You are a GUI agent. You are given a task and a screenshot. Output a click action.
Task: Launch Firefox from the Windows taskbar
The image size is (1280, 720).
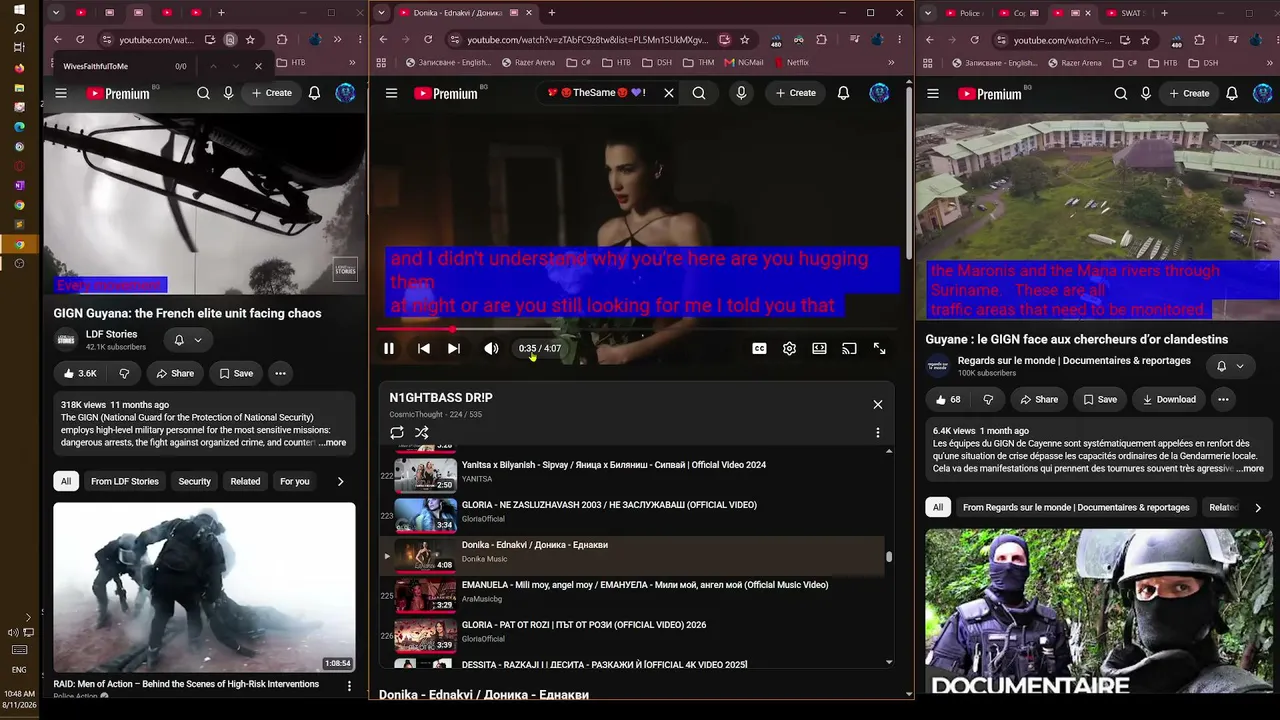[19, 68]
